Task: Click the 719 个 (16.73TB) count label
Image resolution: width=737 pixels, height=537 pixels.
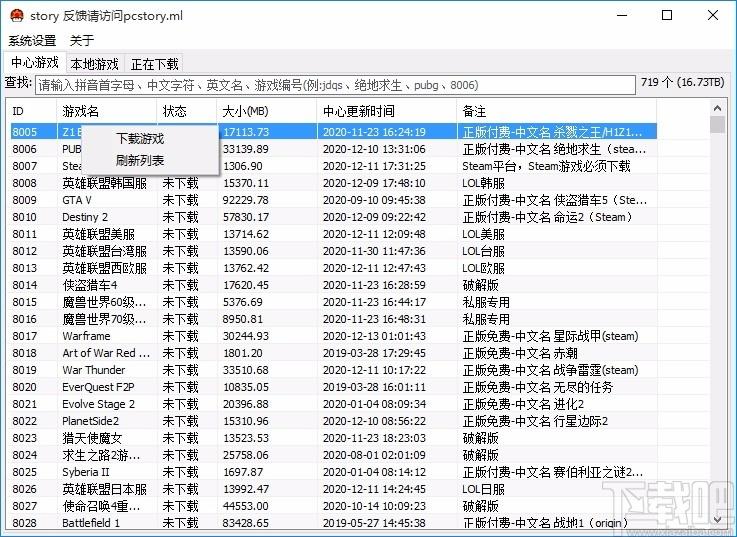Action: (682, 82)
